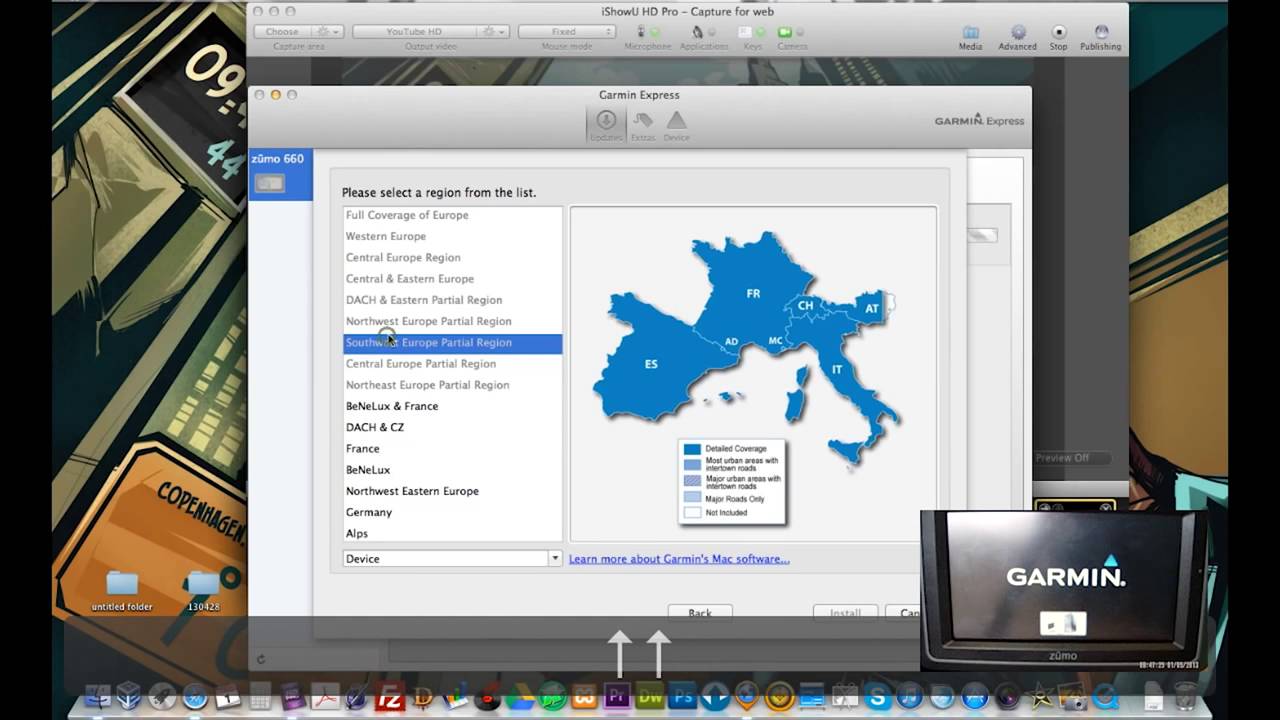
Task: Click the Choose capture area button
Action: 283,32
